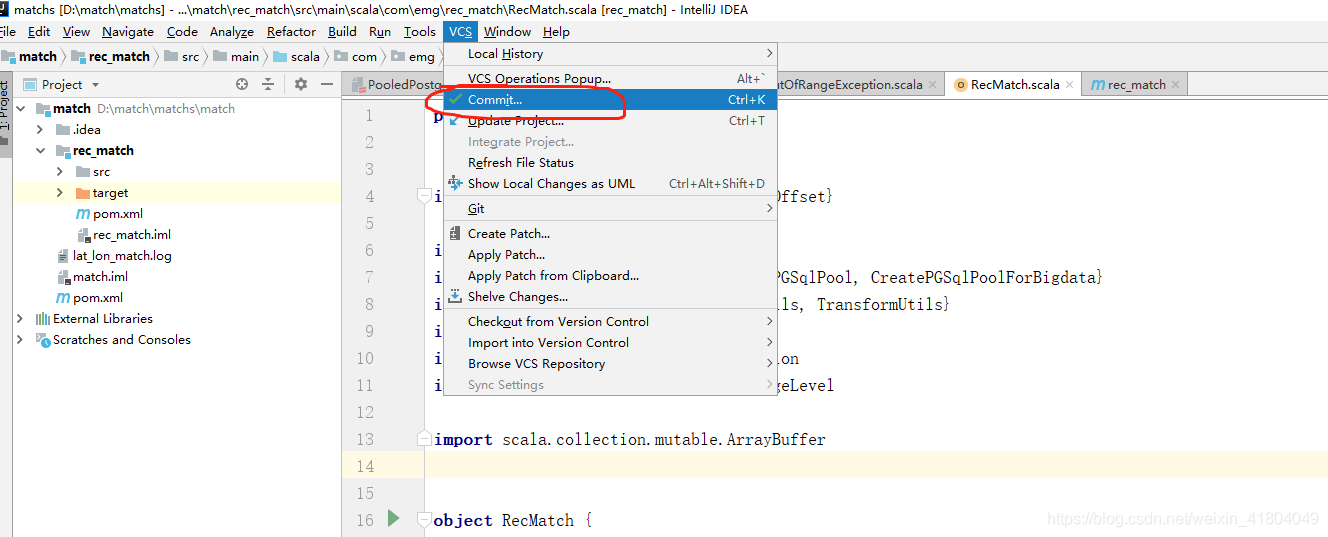Click the orange target folder icon
1328x537 pixels.
coord(83,193)
